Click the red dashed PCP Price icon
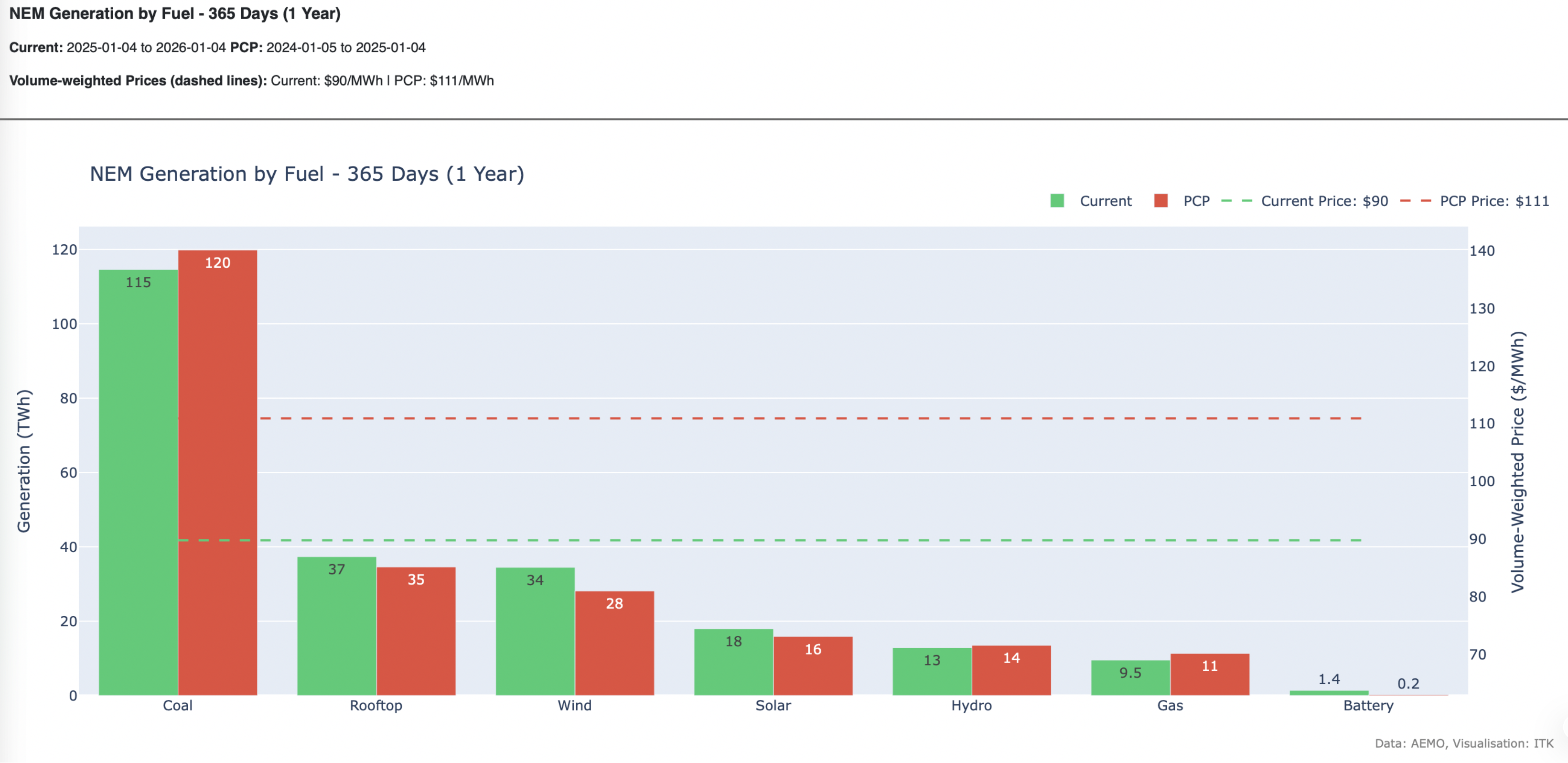The image size is (1568, 763). (1415, 201)
